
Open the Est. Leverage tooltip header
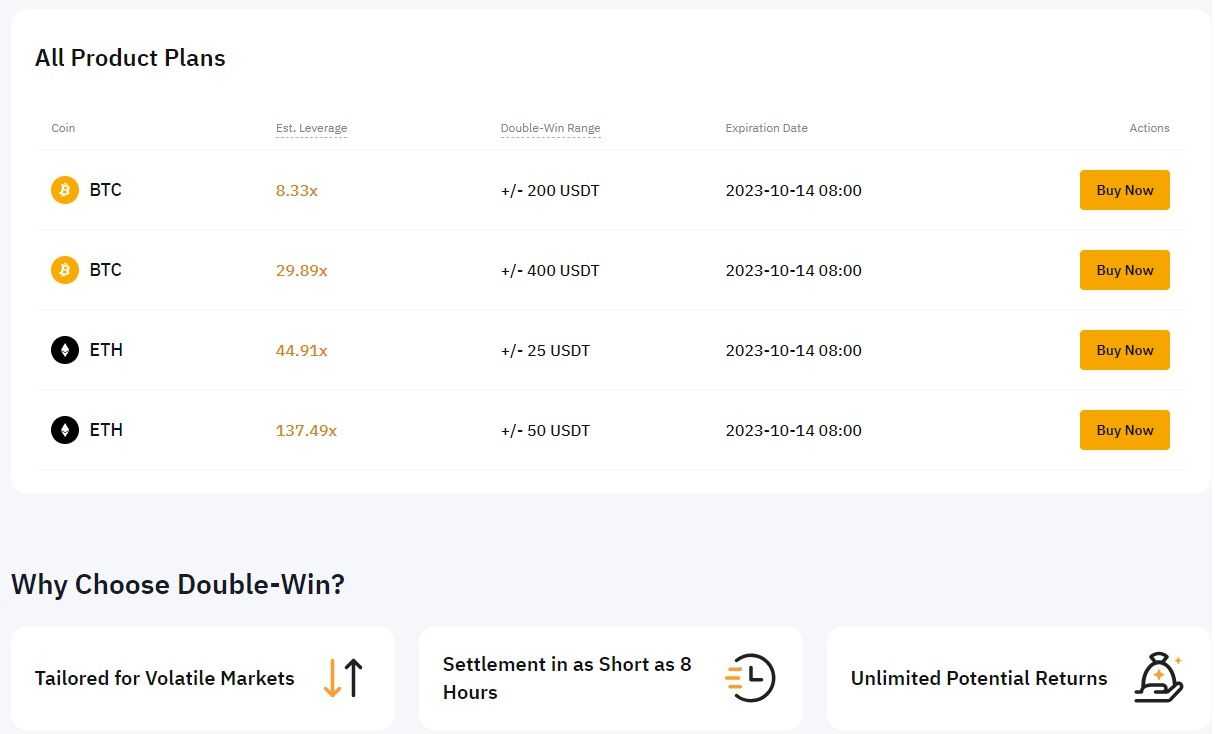click(x=311, y=127)
